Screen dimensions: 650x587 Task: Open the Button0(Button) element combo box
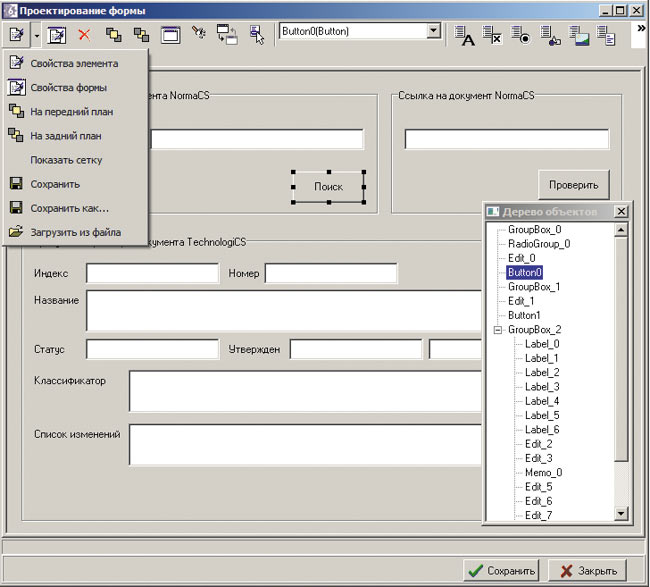click(x=433, y=32)
